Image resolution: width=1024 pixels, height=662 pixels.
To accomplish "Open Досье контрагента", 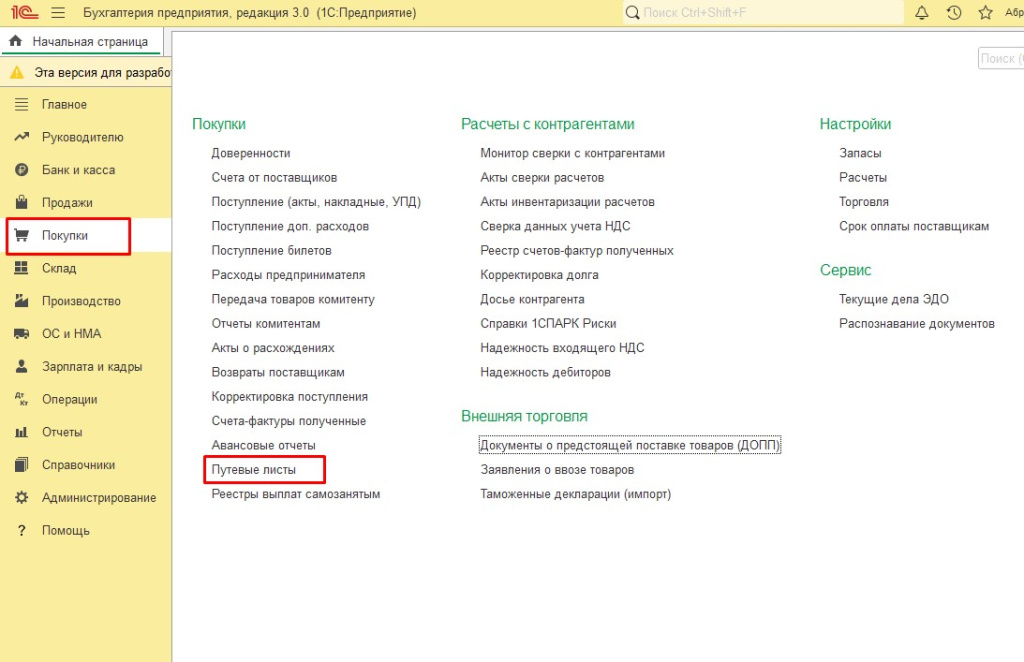I will coord(532,299).
